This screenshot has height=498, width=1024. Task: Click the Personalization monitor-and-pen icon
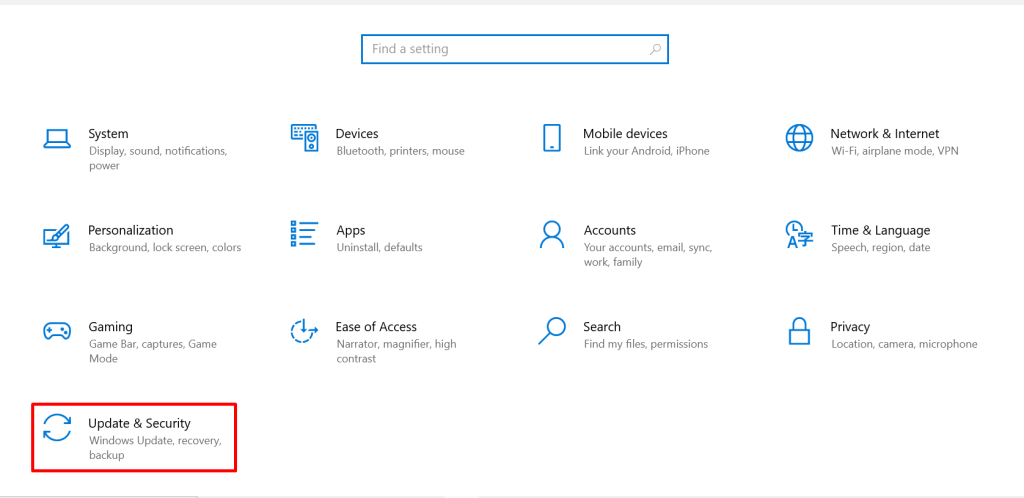click(57, 236)
